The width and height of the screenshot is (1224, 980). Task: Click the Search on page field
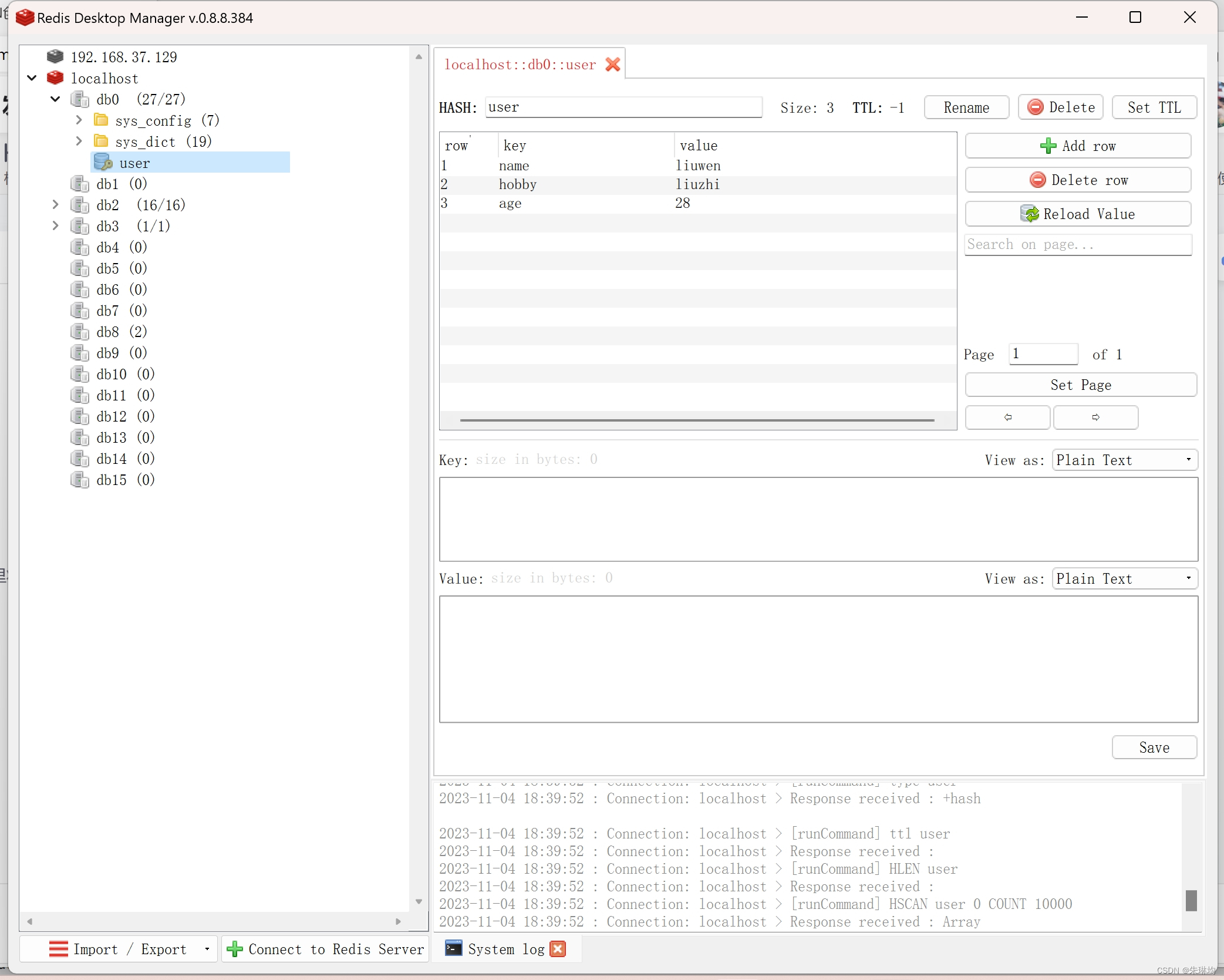click(x=1077, y=245)
